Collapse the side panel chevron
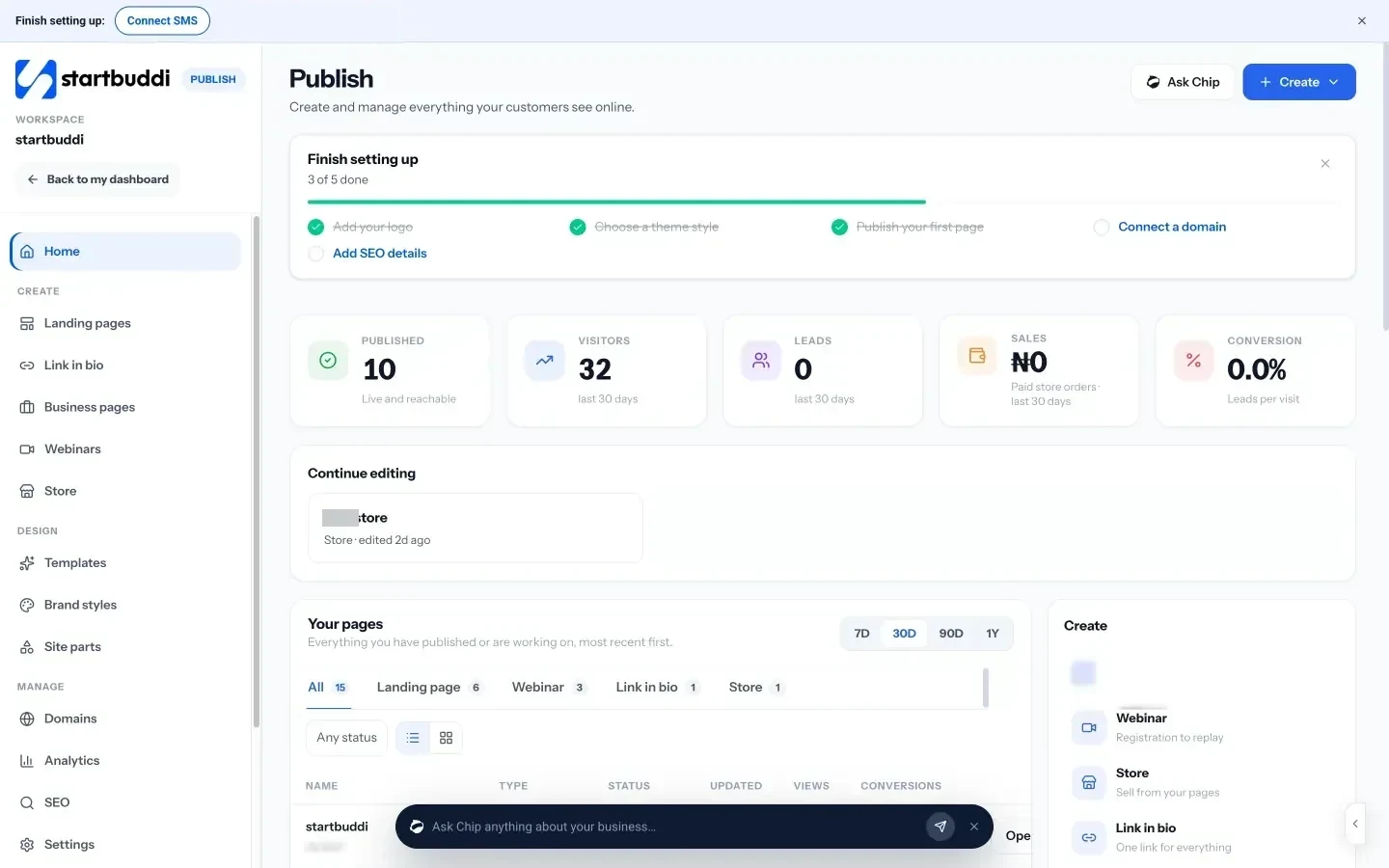Screen dimensions: 1389x868 [x=1355, y=824]
